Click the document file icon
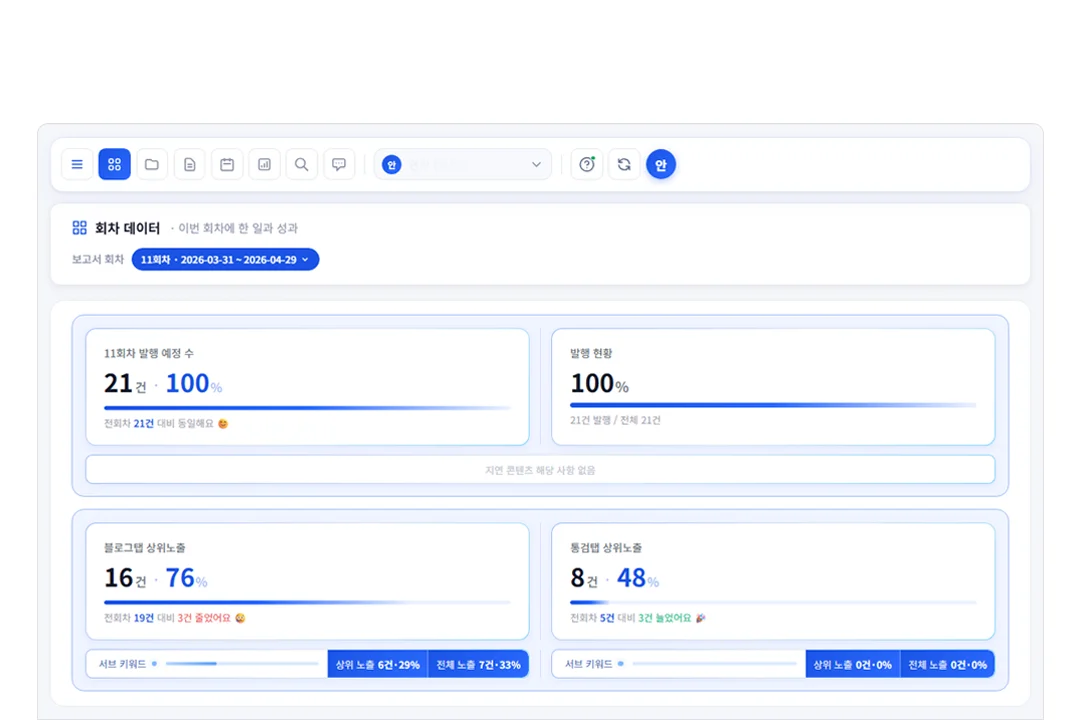The height and width of the screenshot is (720, 1080). pos(189,165)
